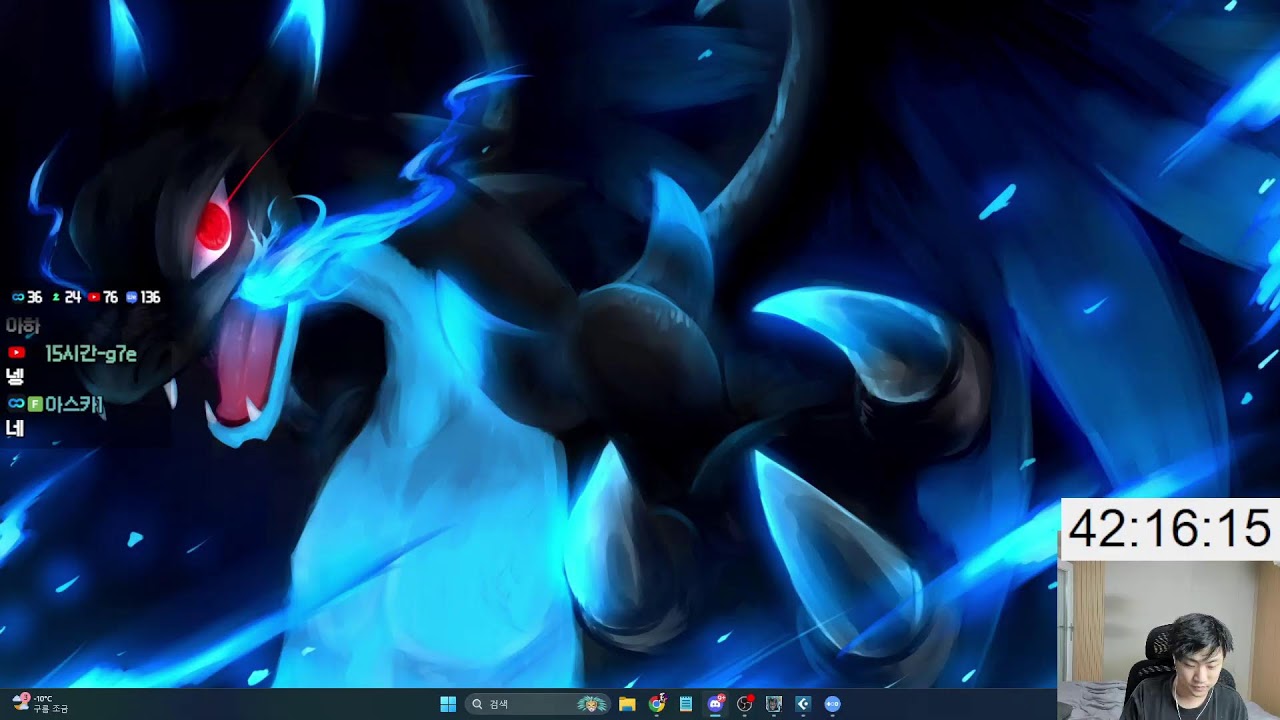
Task: Click the taskbar search box
Action: point(540,704)
